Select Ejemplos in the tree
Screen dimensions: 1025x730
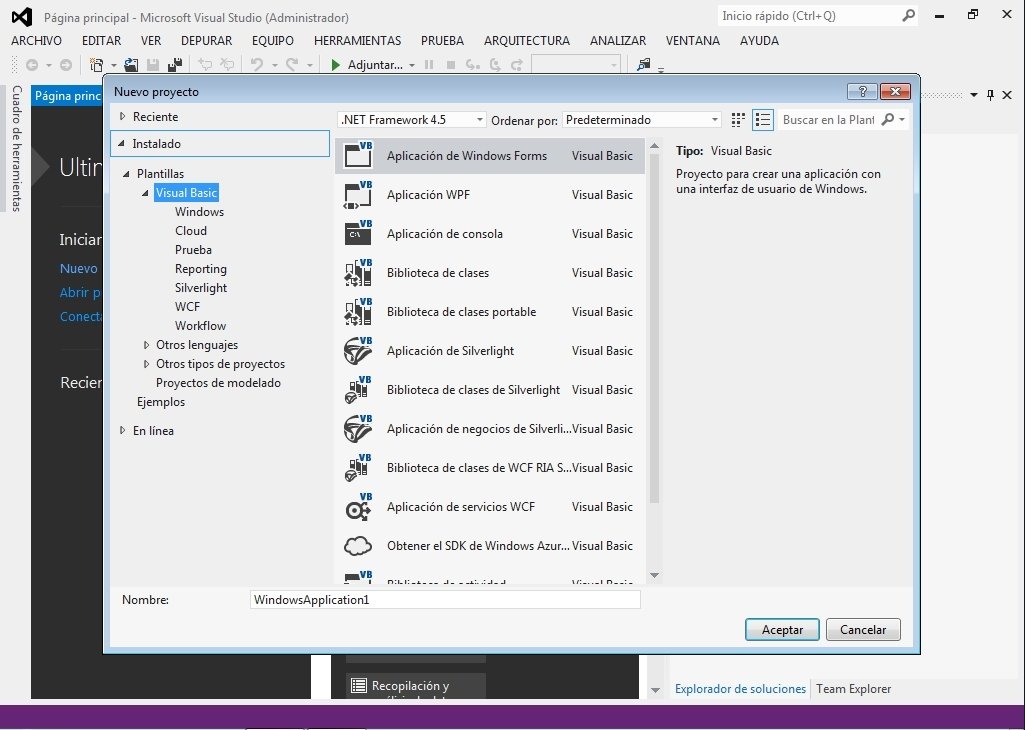[161, 402]
